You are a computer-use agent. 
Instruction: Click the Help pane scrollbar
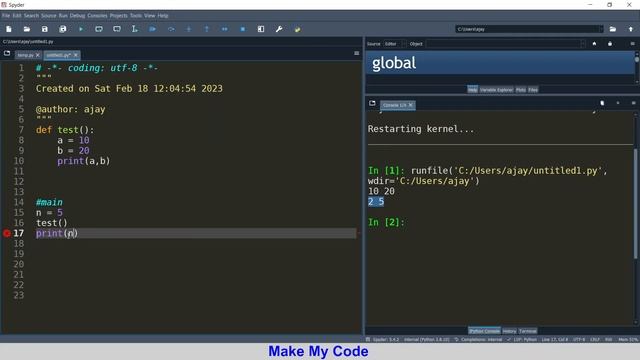tap(637, 59)
